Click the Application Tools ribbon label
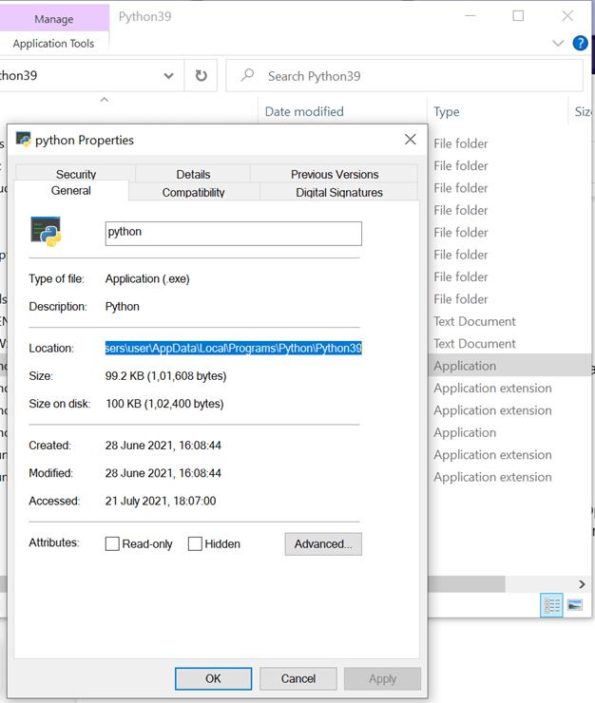Screen dimensions: 595x703 pos(53,43)
